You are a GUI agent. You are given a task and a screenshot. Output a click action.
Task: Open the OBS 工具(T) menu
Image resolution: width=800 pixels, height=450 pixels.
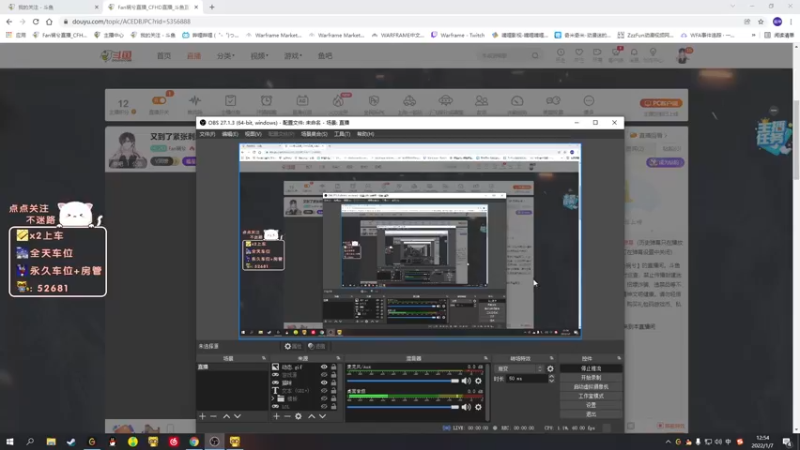[x=342, y=134]
